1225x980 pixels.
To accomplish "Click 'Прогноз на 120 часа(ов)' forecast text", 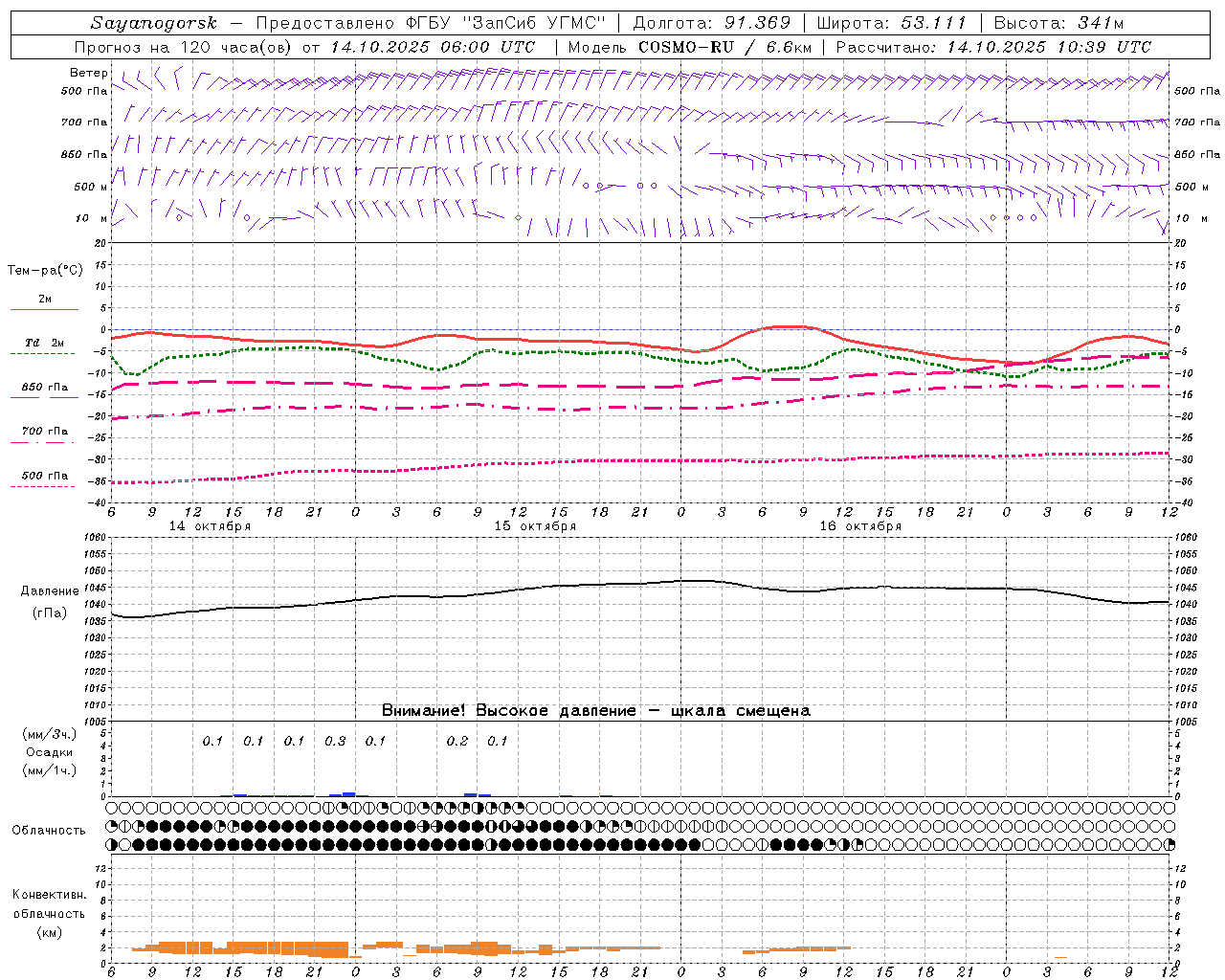I will [184, 47].
